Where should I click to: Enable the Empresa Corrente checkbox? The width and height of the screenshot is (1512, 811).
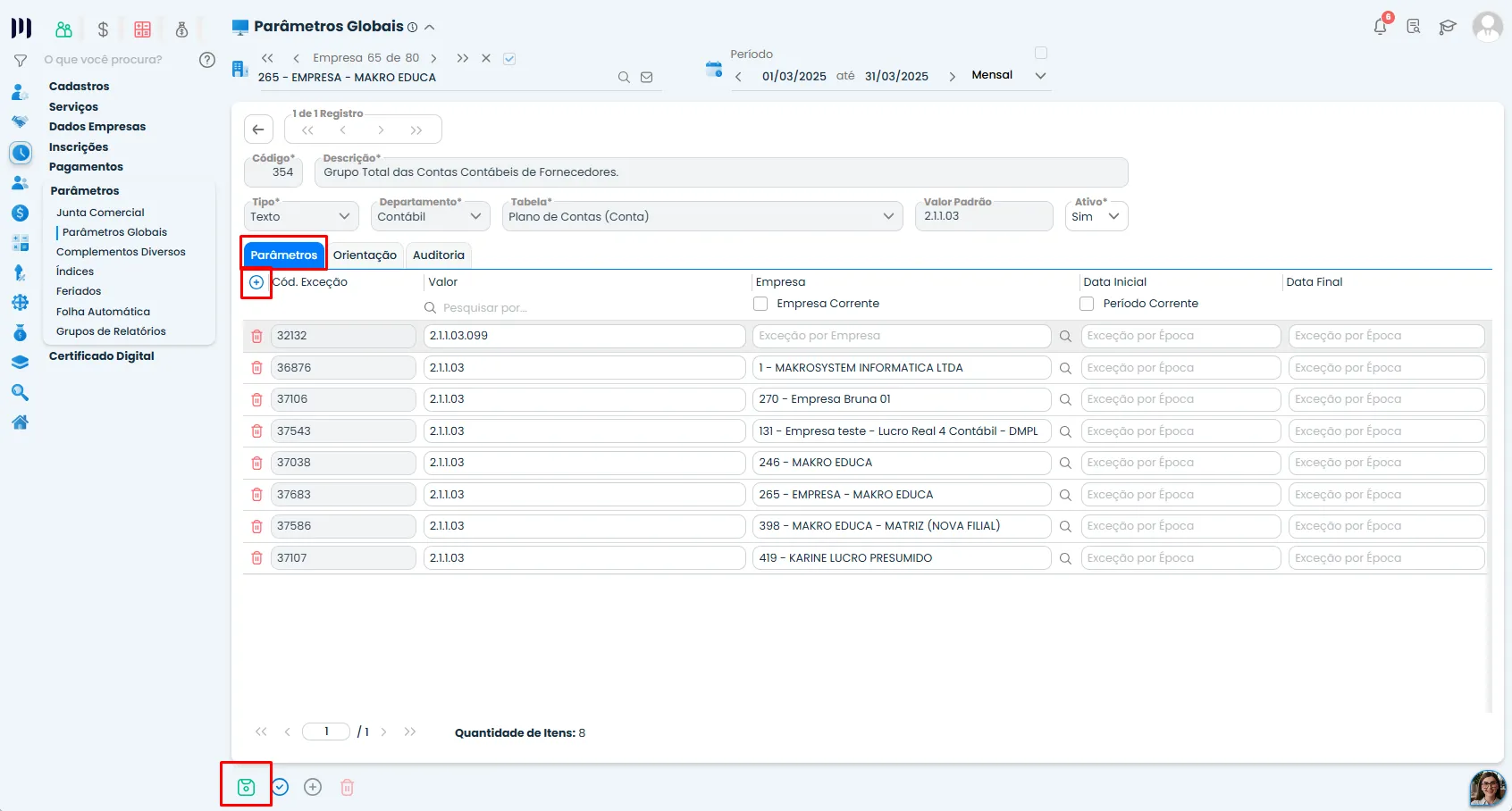760,304
